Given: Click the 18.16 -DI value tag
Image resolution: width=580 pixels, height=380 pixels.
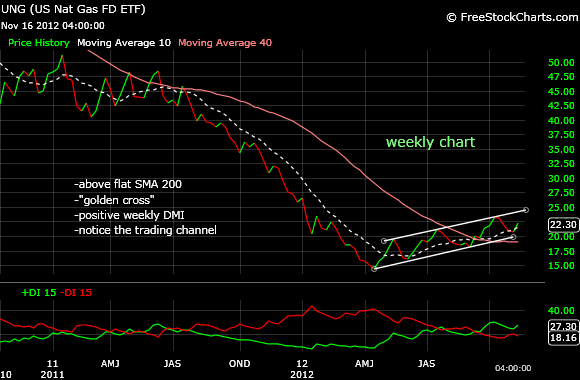Looking at the screenshot, I should point(563,337).
